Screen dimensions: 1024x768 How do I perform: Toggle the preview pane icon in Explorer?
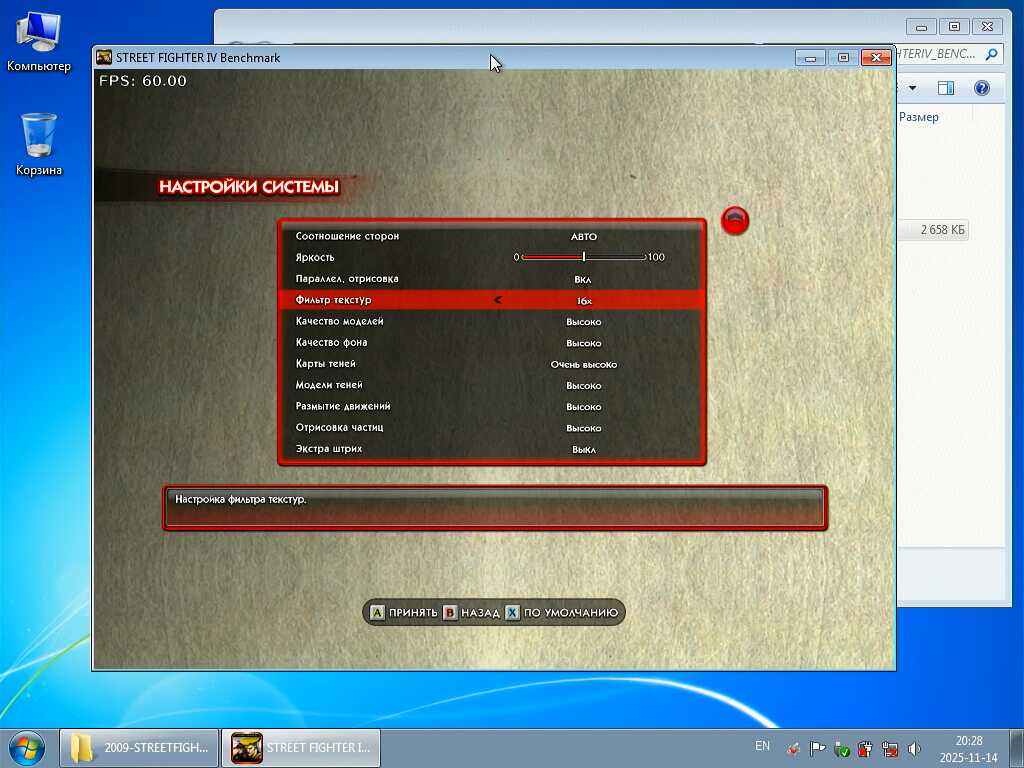[946, 88]
